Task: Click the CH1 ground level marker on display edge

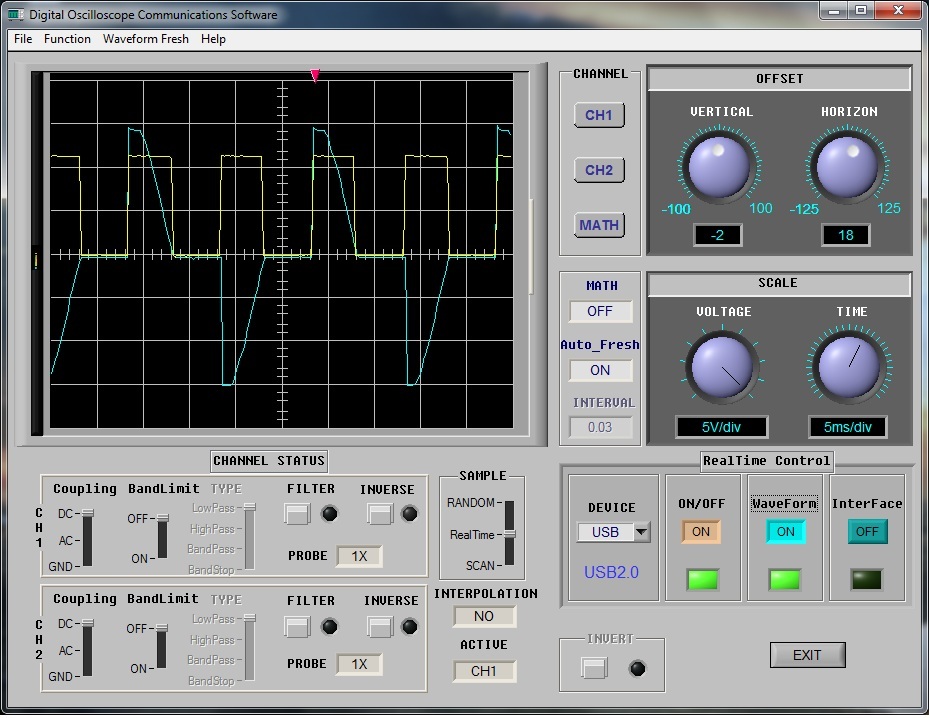Action: (36, 261)
